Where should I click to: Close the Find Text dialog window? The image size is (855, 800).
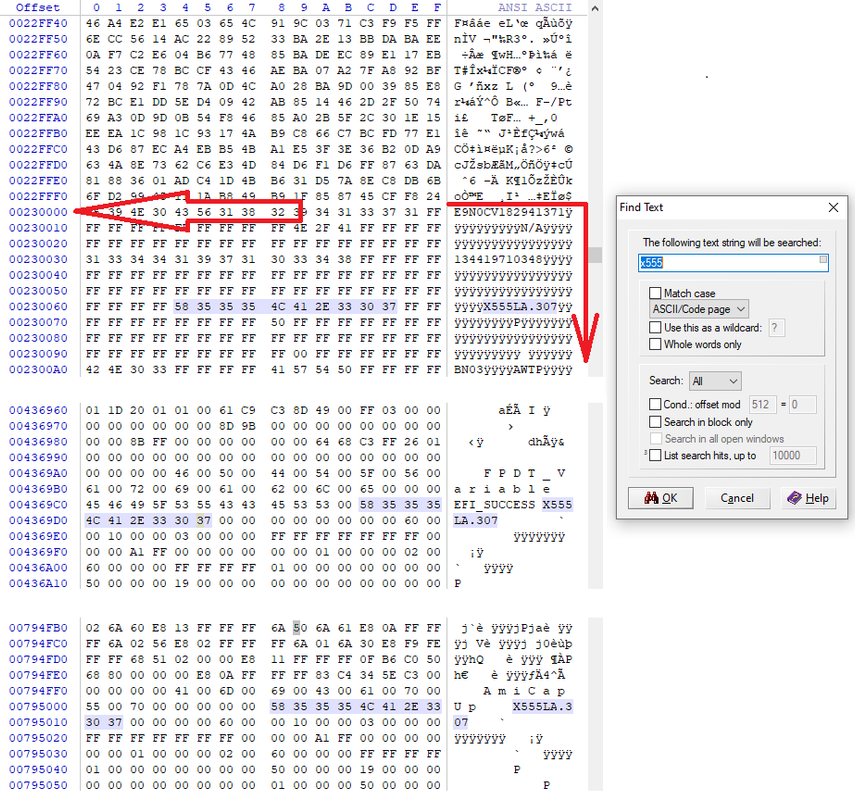[x=833, y=207]
